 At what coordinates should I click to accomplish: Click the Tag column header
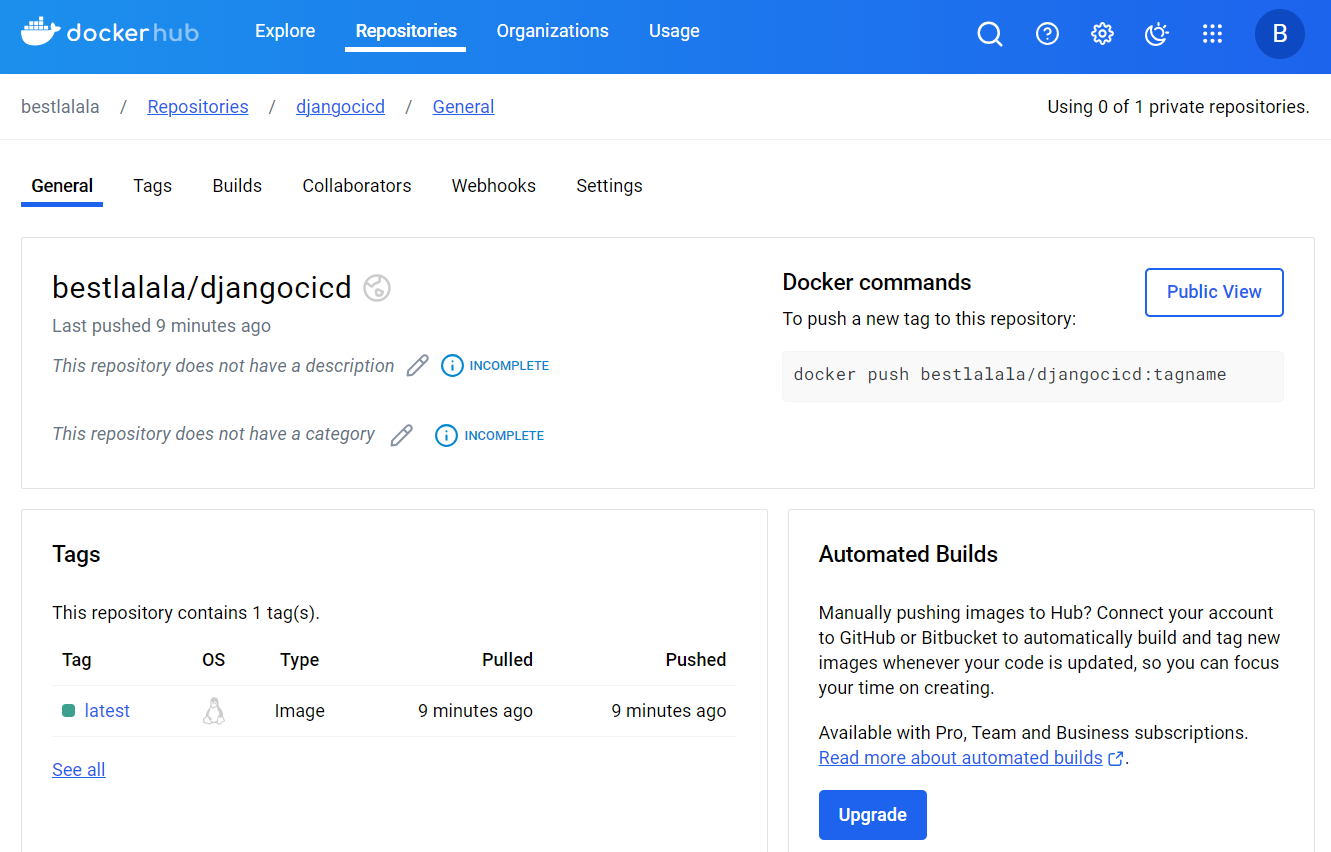77,660
